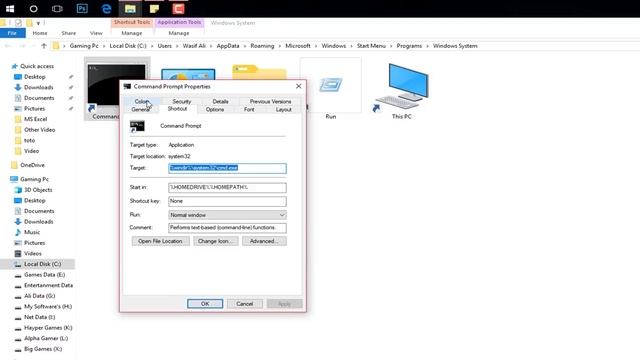Click the Start in text field
The image size is (640, 360).
pyautogui.click(x=227, y=187)
